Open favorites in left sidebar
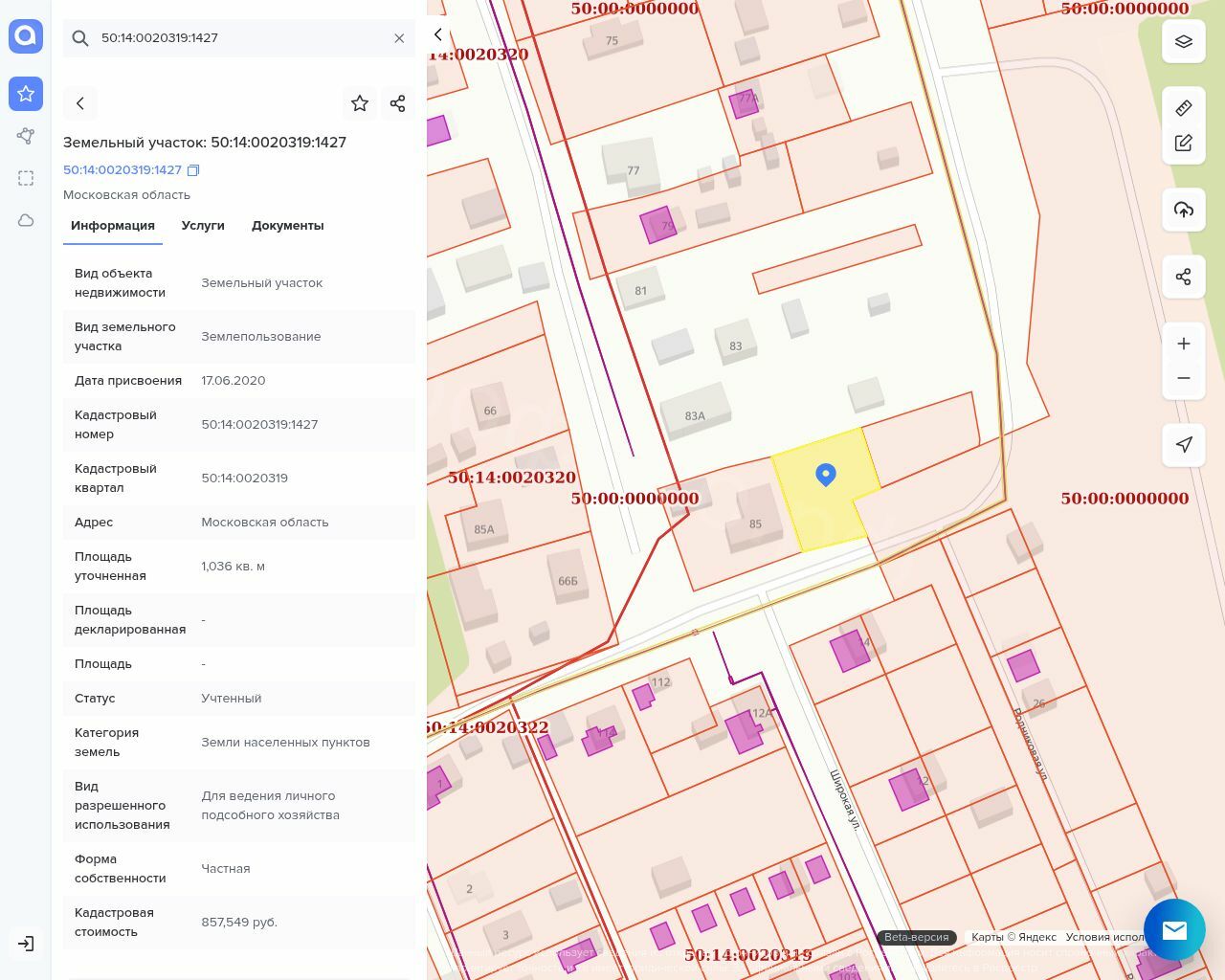 click(x=26, y=94)
